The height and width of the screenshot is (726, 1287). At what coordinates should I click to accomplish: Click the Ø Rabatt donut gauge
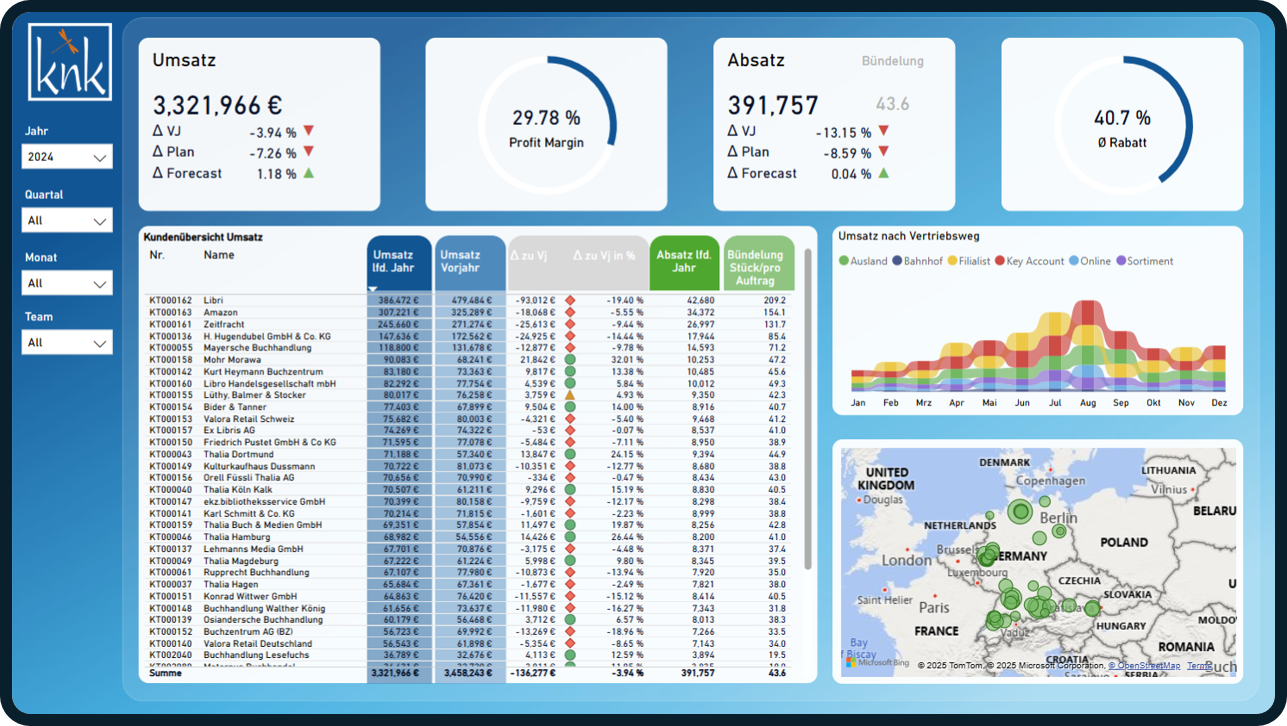tap(1122, 124)
